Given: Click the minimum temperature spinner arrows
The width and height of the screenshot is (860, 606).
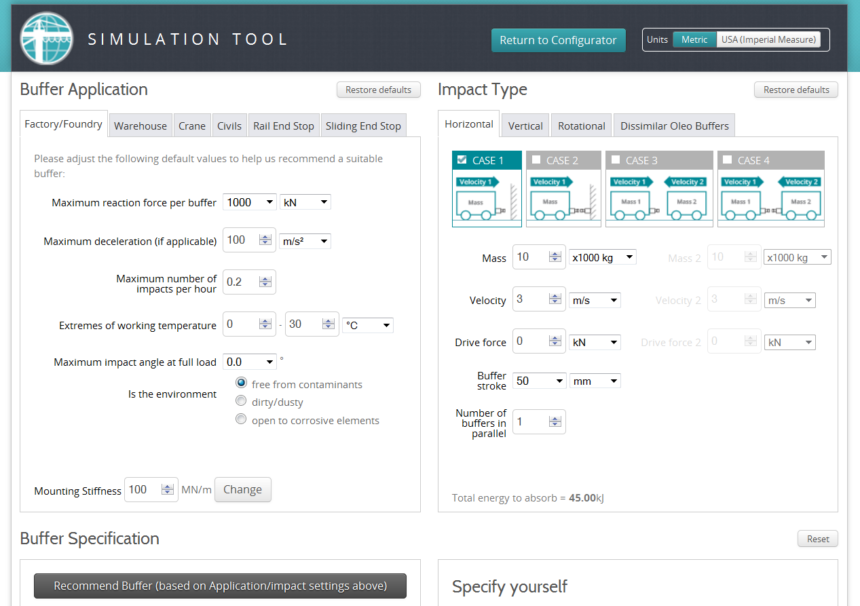Looking at the screenshot, I should (x=265, y=324).
